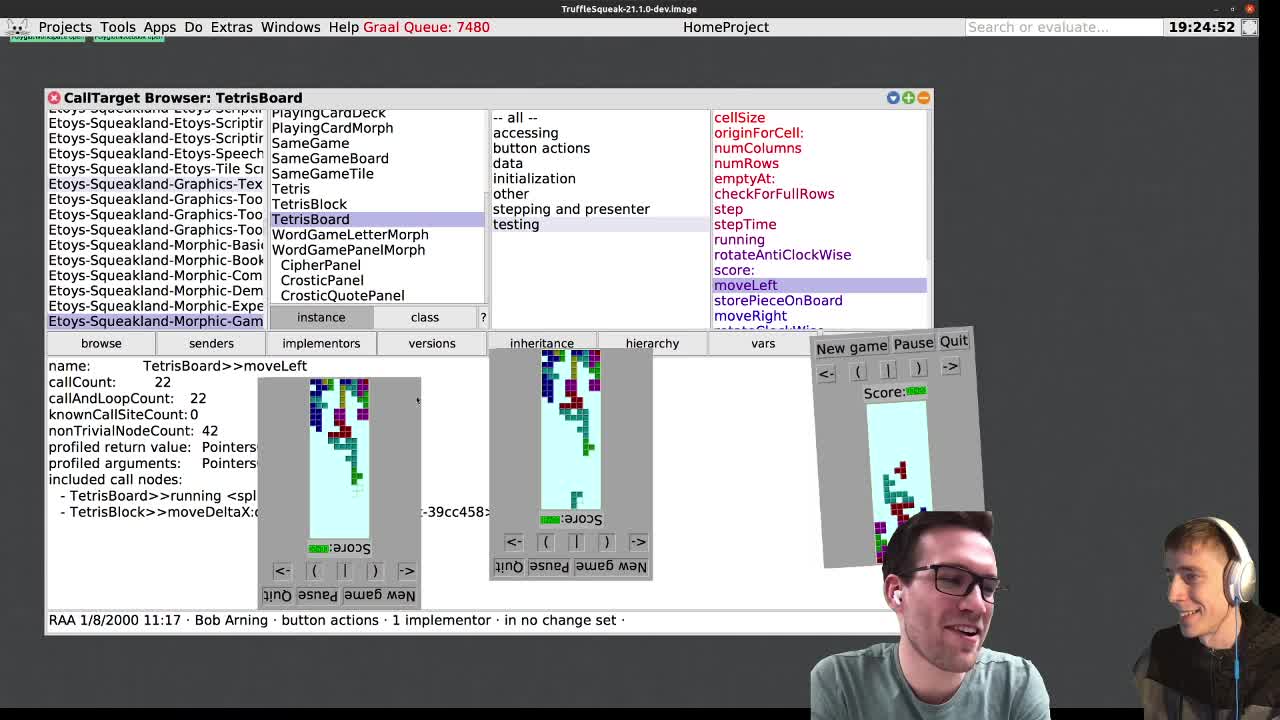Click the hierarchy button

(652, 343)
